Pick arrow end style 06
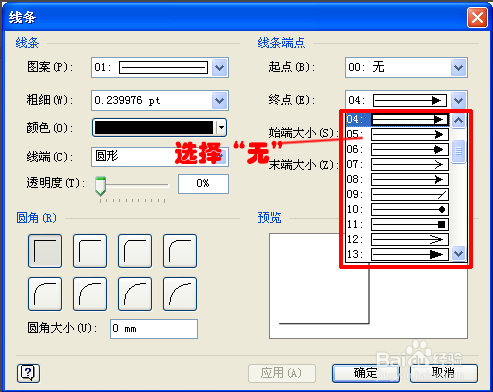The height and width of the screenshot is (392, 493). coord(397,149)
